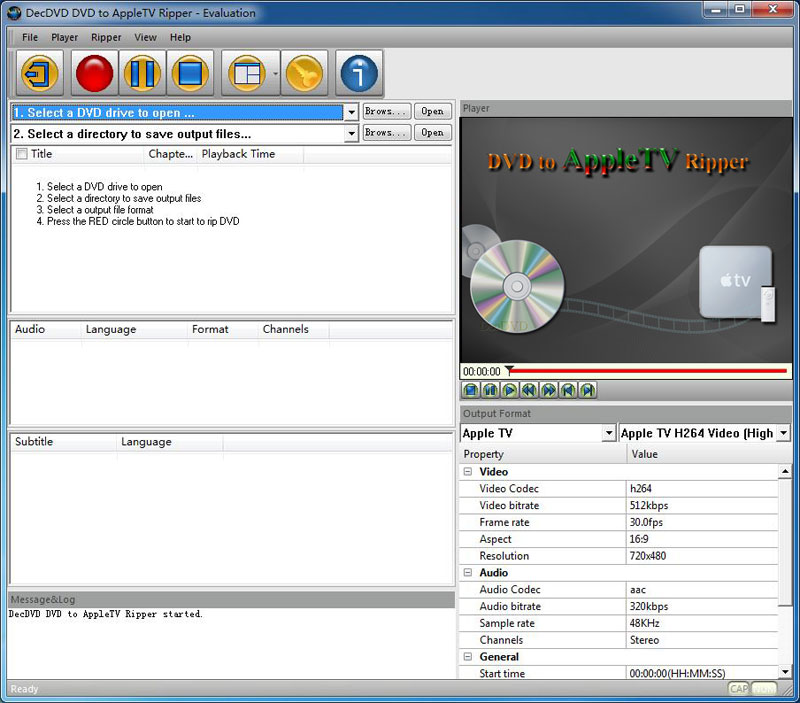Check the Title column checkbox

coord(21,154)
